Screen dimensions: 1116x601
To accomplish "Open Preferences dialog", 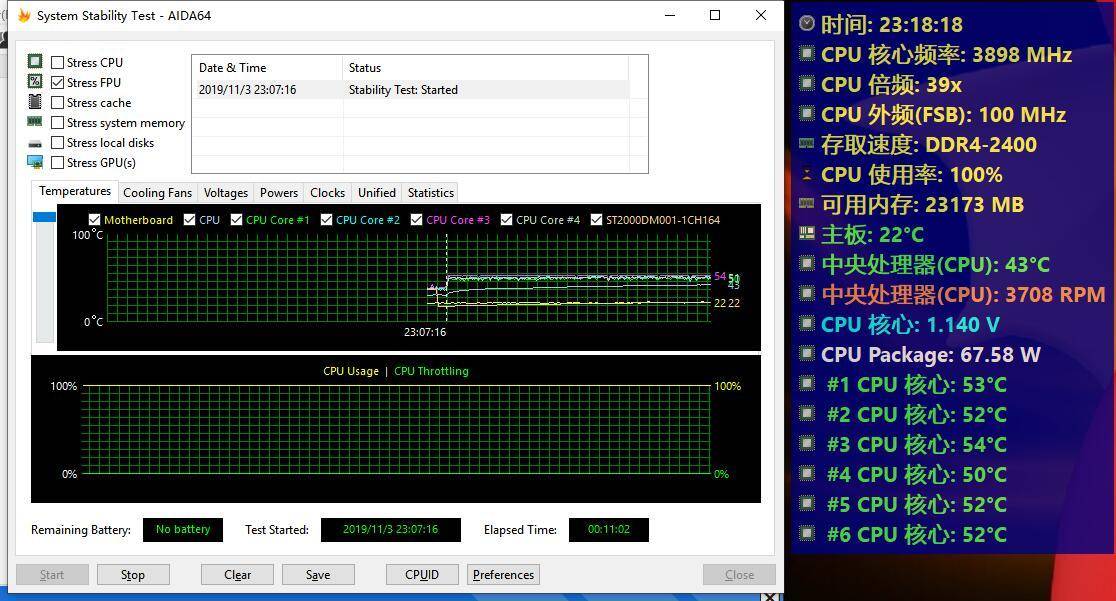I will point(503,575).
